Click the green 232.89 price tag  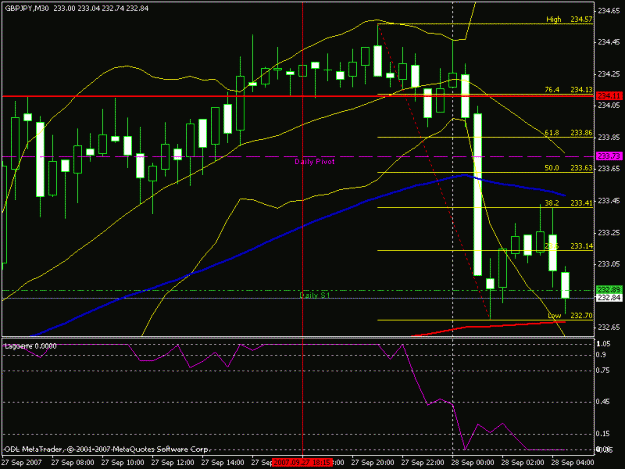tap(609, 290)
